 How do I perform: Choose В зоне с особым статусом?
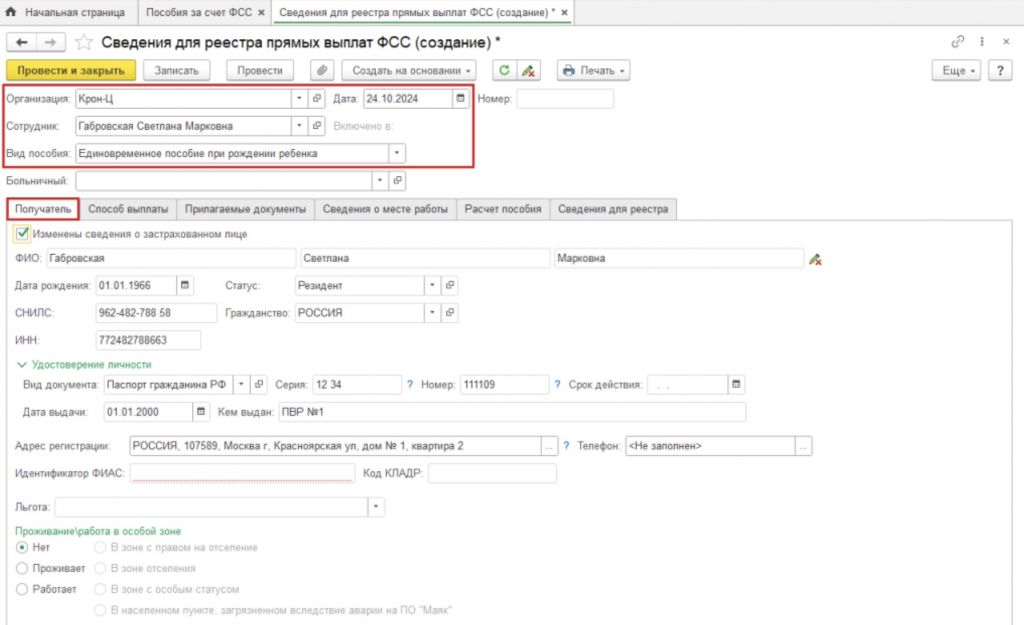click(x=100, y=589)
